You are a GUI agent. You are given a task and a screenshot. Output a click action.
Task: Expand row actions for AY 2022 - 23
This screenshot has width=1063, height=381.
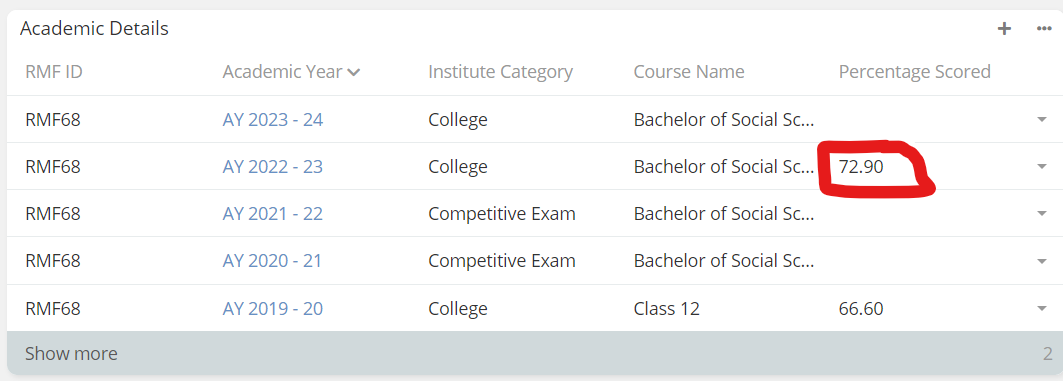pos(1042,167)
